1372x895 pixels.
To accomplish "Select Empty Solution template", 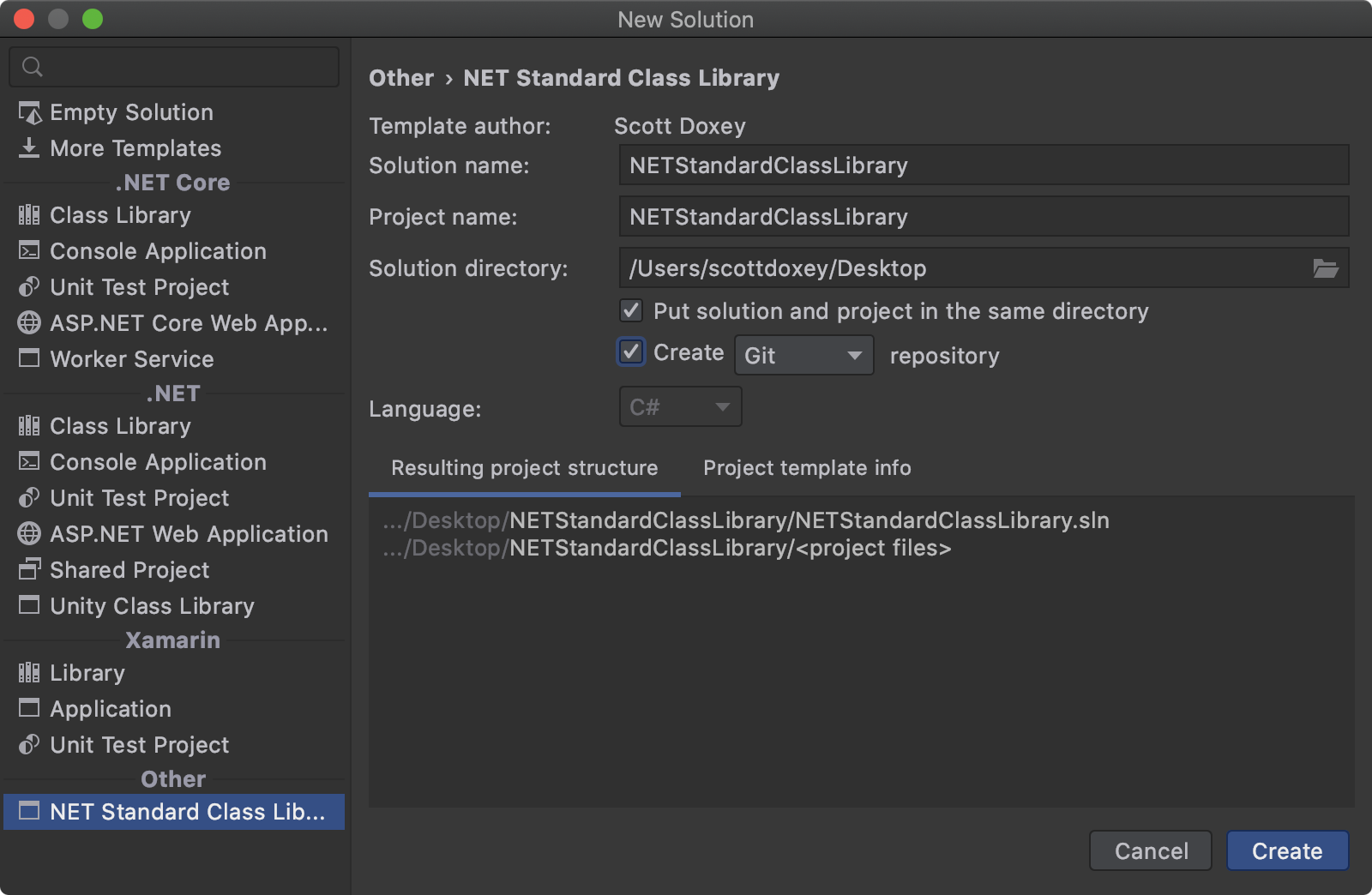I will tap(174, 112).
